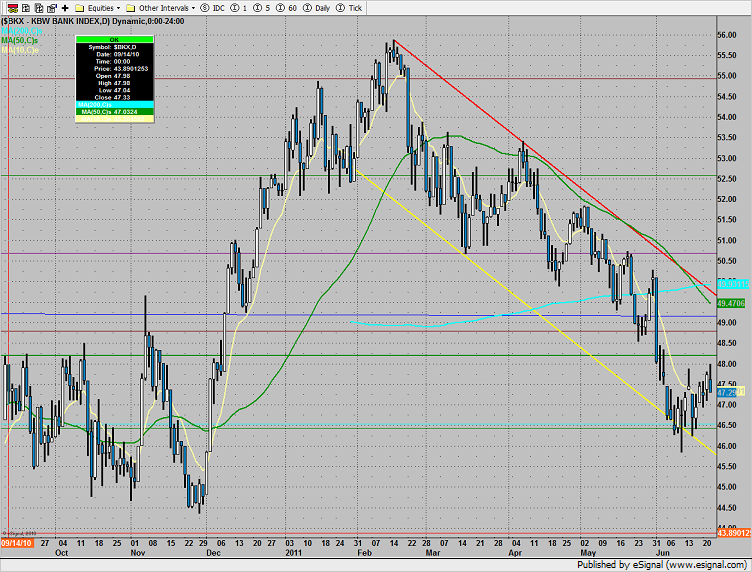Click the third toolbar chart-copy icon
Screen dimensions: 752x572
pyautogui.click(x=39, y=8)
